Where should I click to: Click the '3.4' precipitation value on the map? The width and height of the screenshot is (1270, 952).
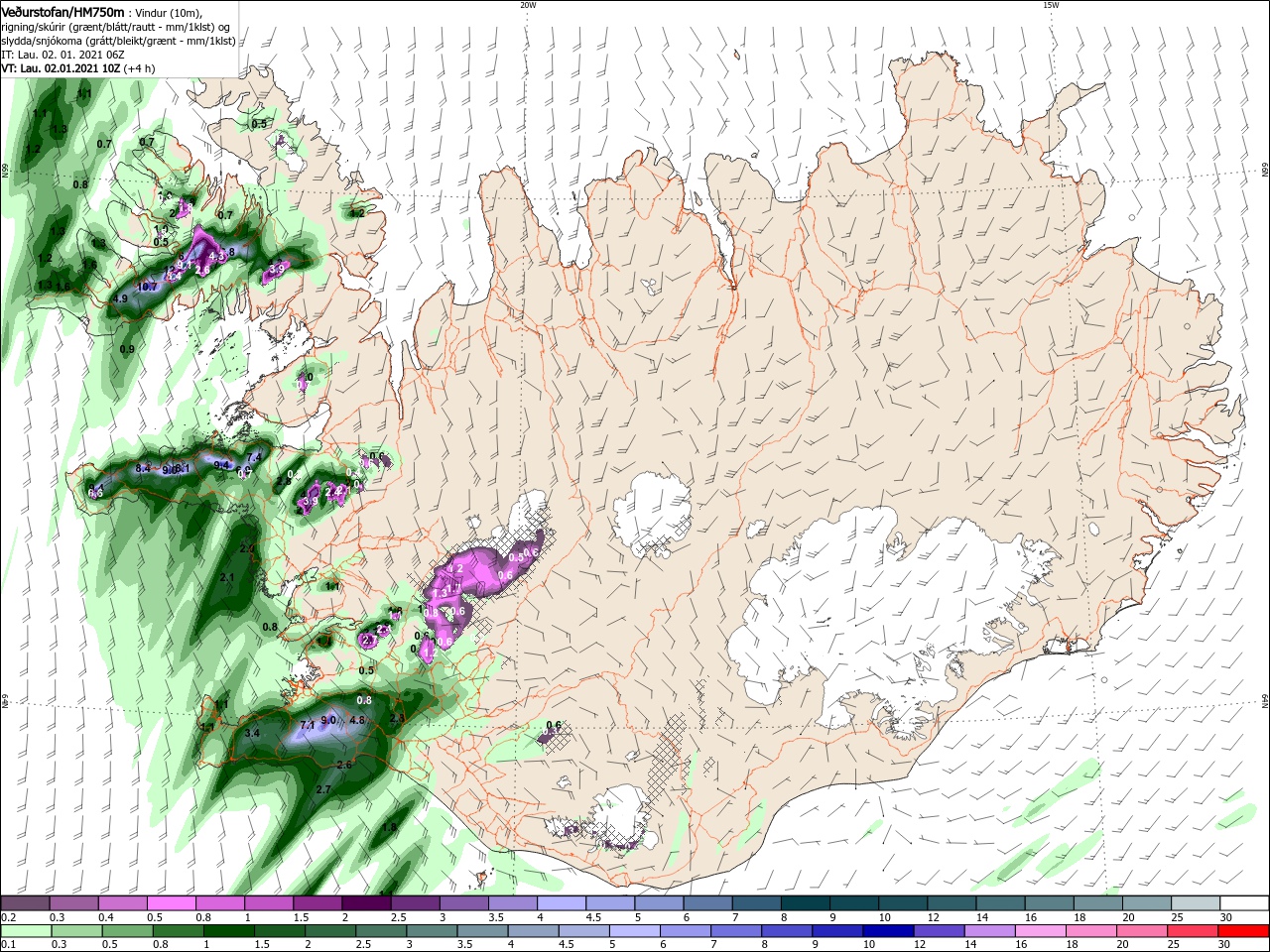pos(252,734)
